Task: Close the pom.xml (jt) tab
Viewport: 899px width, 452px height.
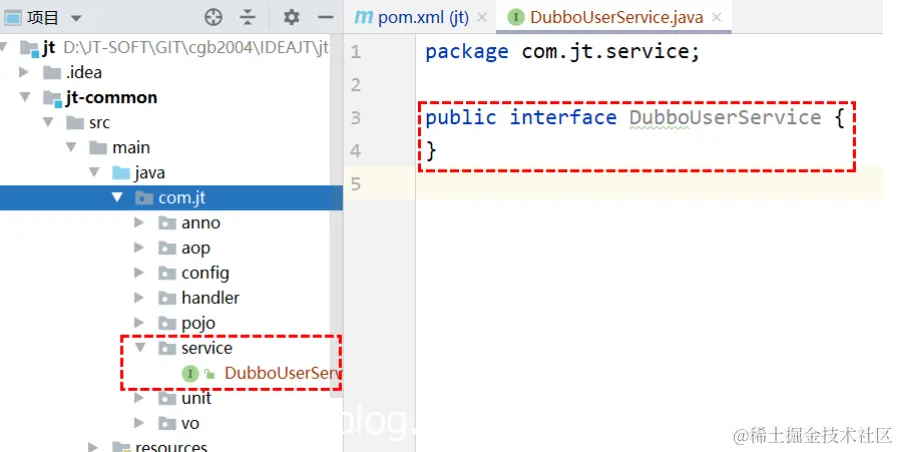Action: coord(482,17)
